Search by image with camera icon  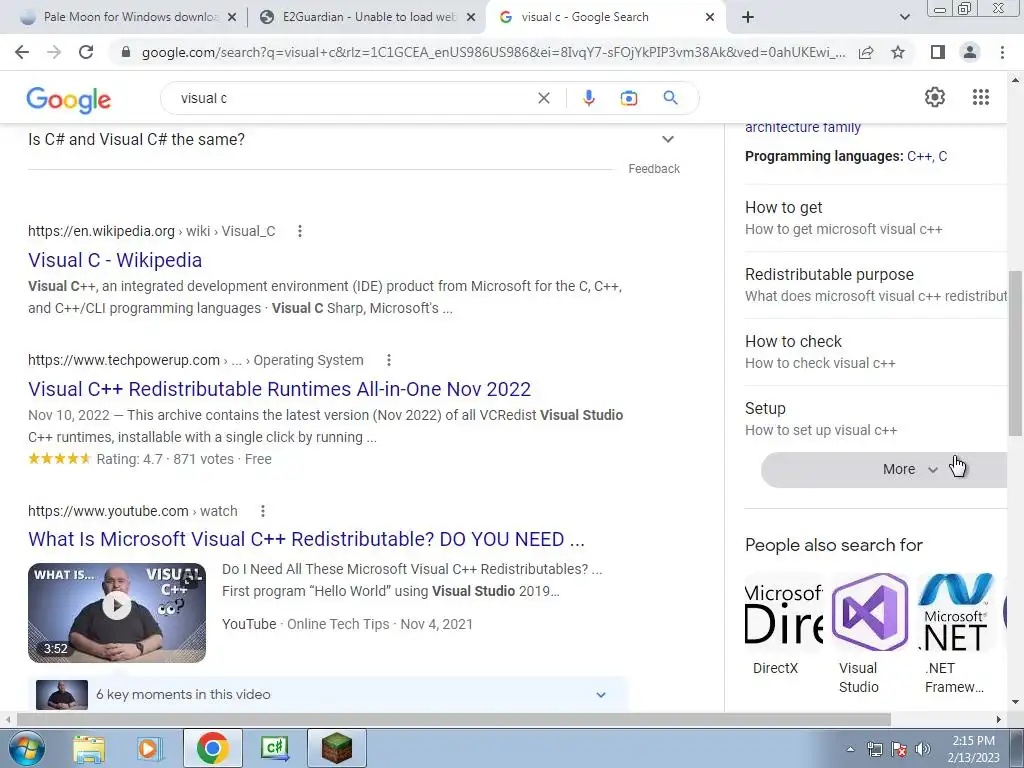coord(628,98)
